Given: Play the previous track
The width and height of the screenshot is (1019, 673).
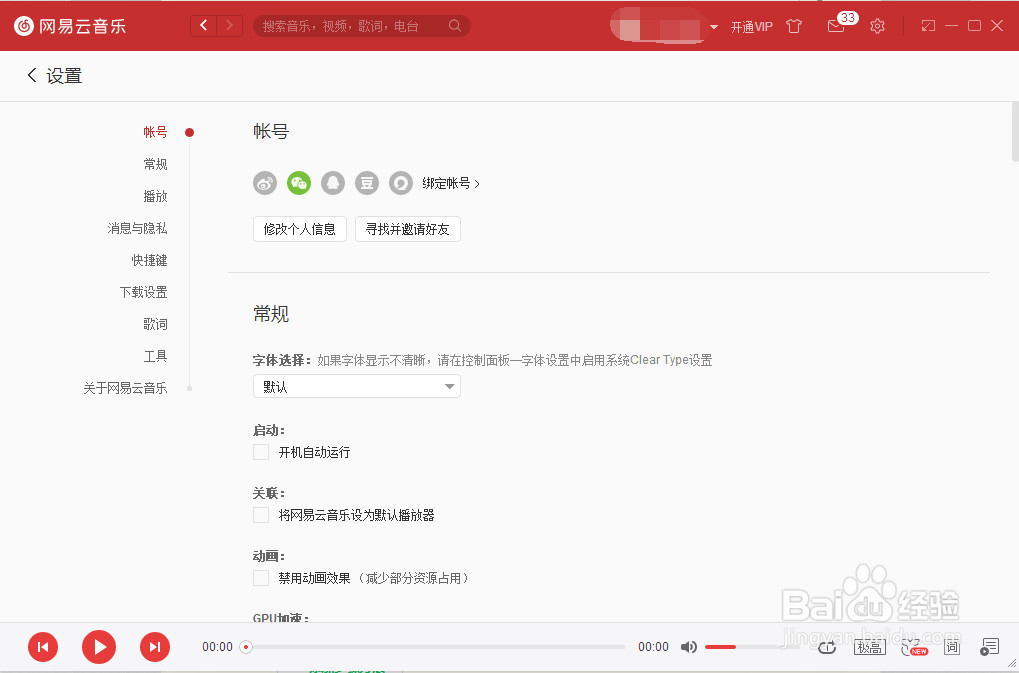Looking at the screenshot, I should 43,647.
